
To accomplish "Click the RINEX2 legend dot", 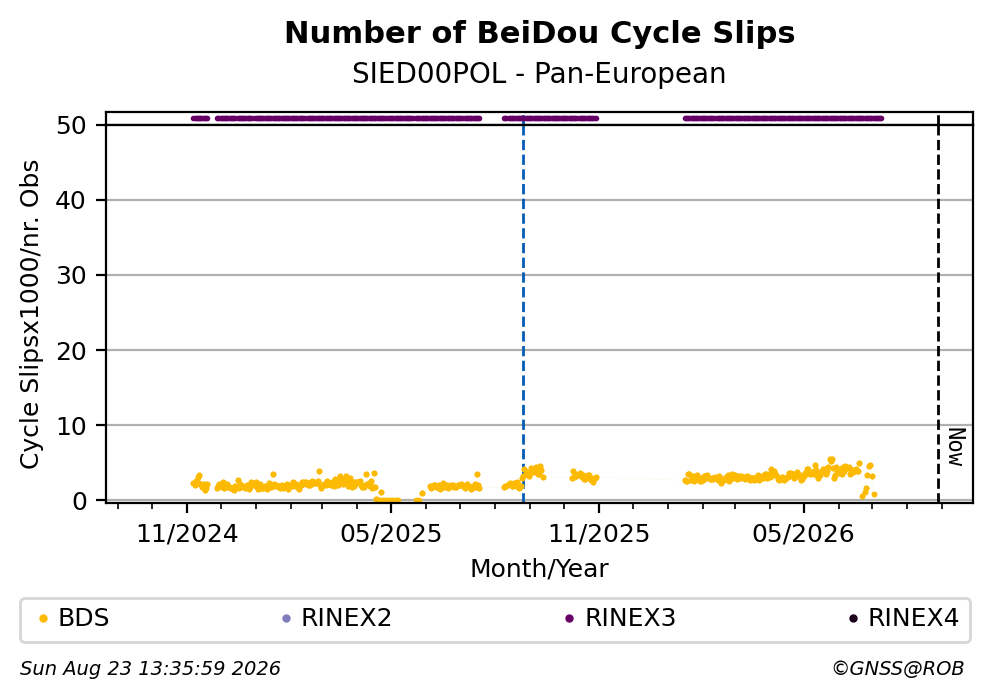I will [x=286, y=619].
